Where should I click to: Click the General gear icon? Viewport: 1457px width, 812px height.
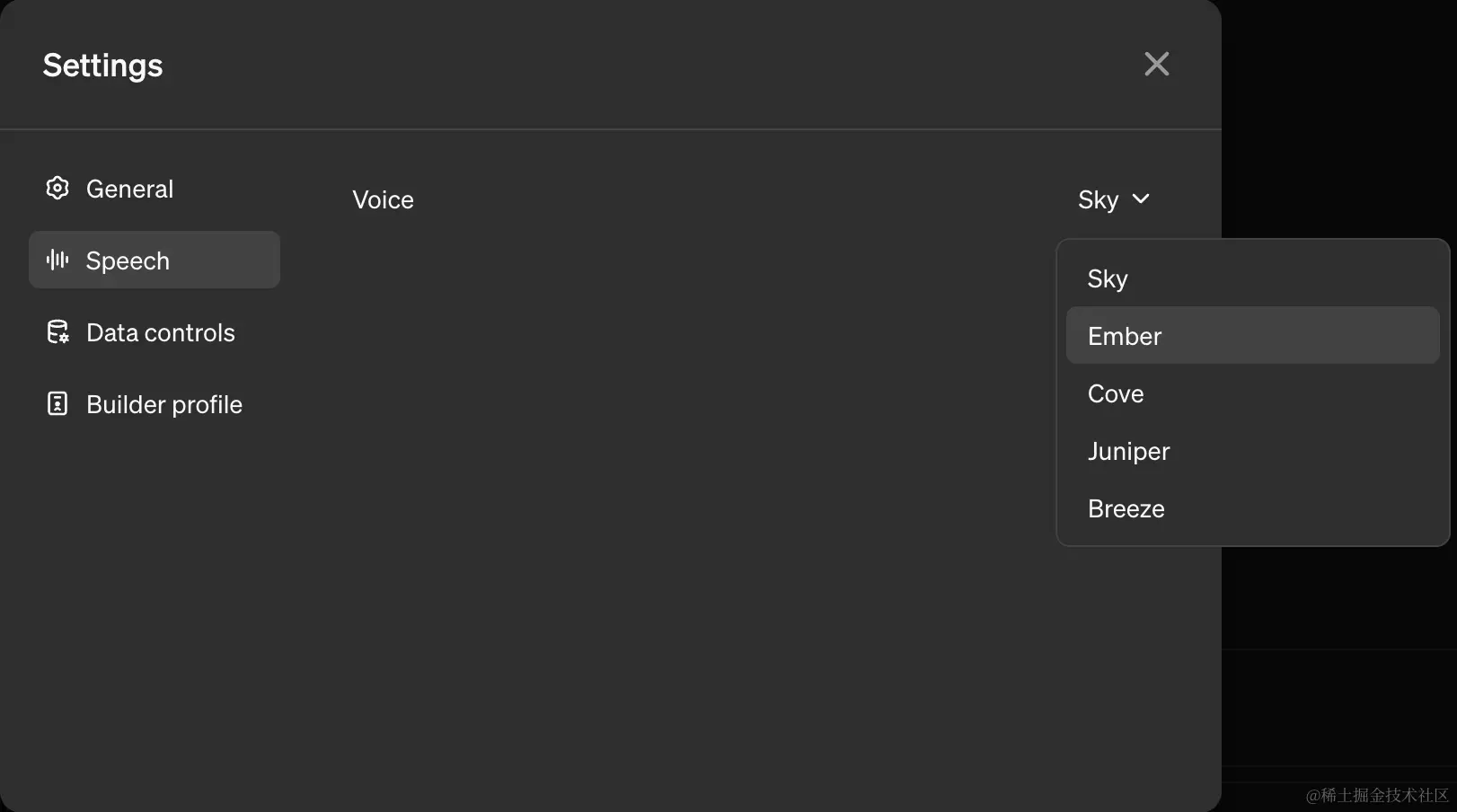57,188
